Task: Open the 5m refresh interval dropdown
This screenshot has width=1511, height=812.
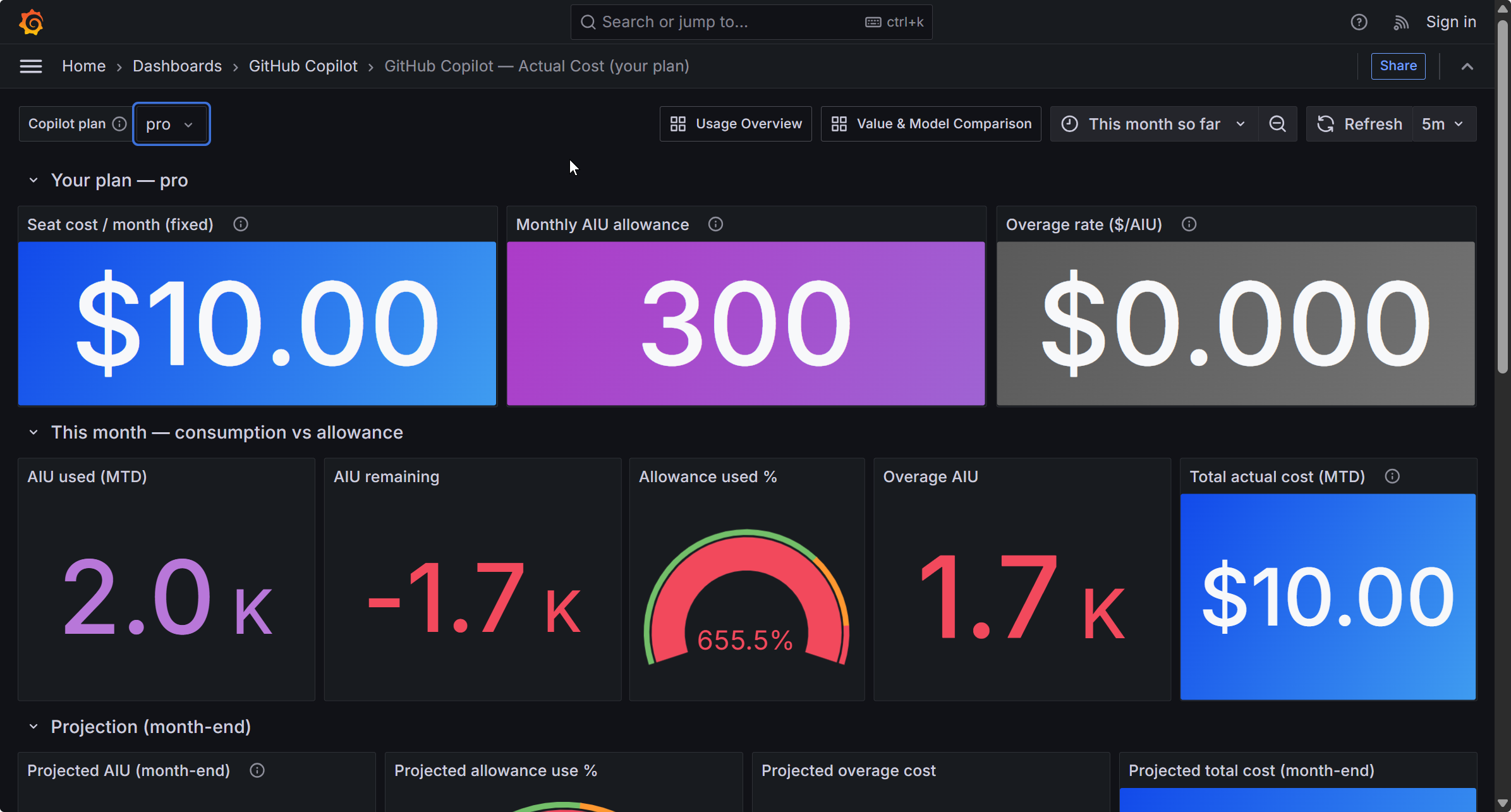Action: point(1444,124)
